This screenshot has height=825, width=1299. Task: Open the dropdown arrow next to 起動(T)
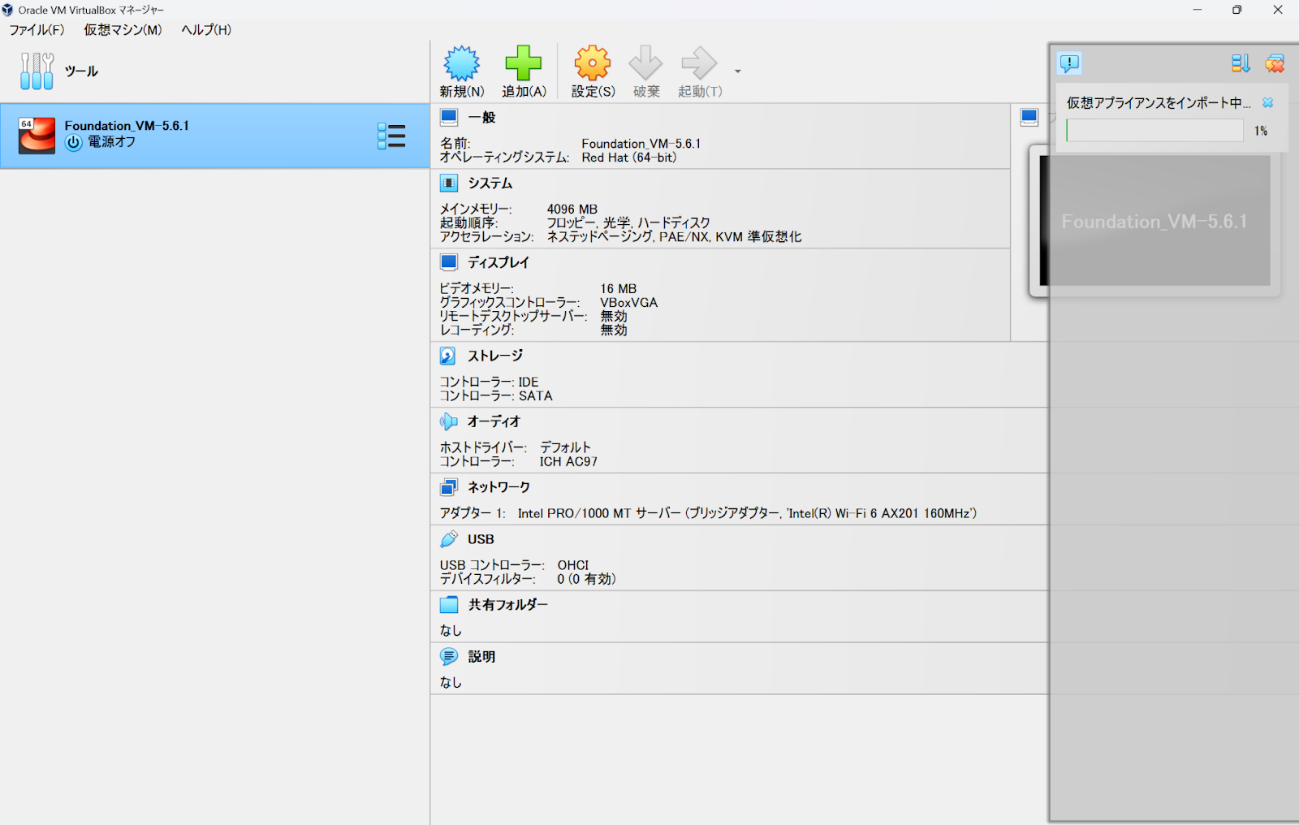(x=738, y=71)
